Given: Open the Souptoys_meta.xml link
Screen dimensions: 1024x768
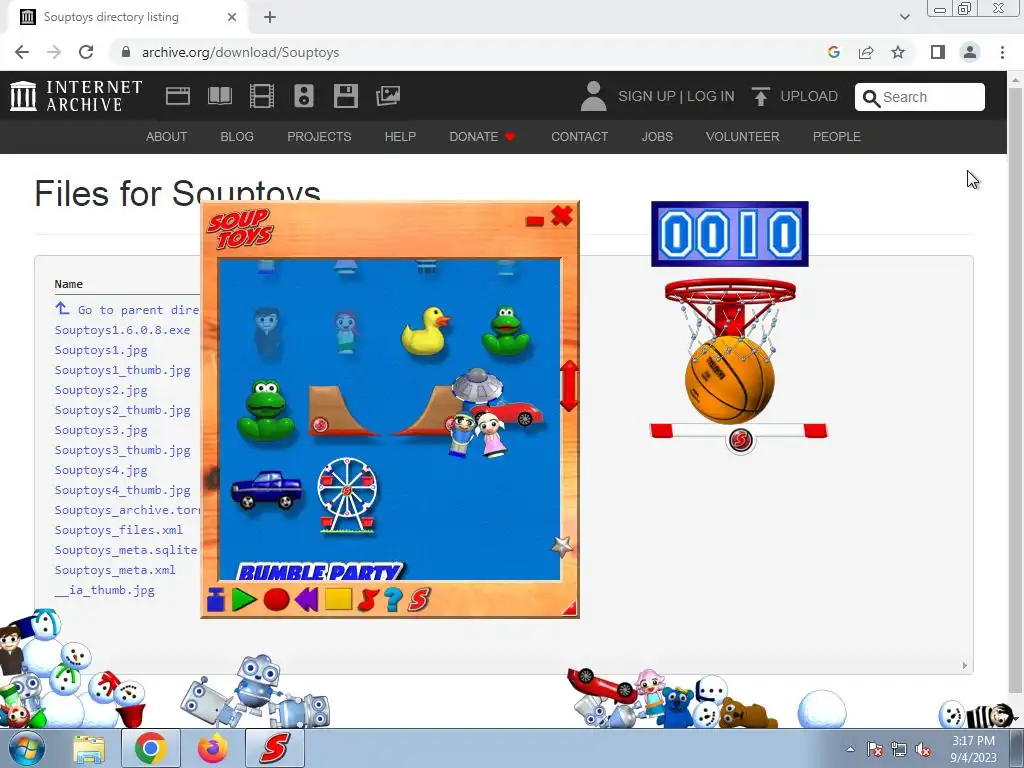Looking at the screenshot, I should click(115, 569).
